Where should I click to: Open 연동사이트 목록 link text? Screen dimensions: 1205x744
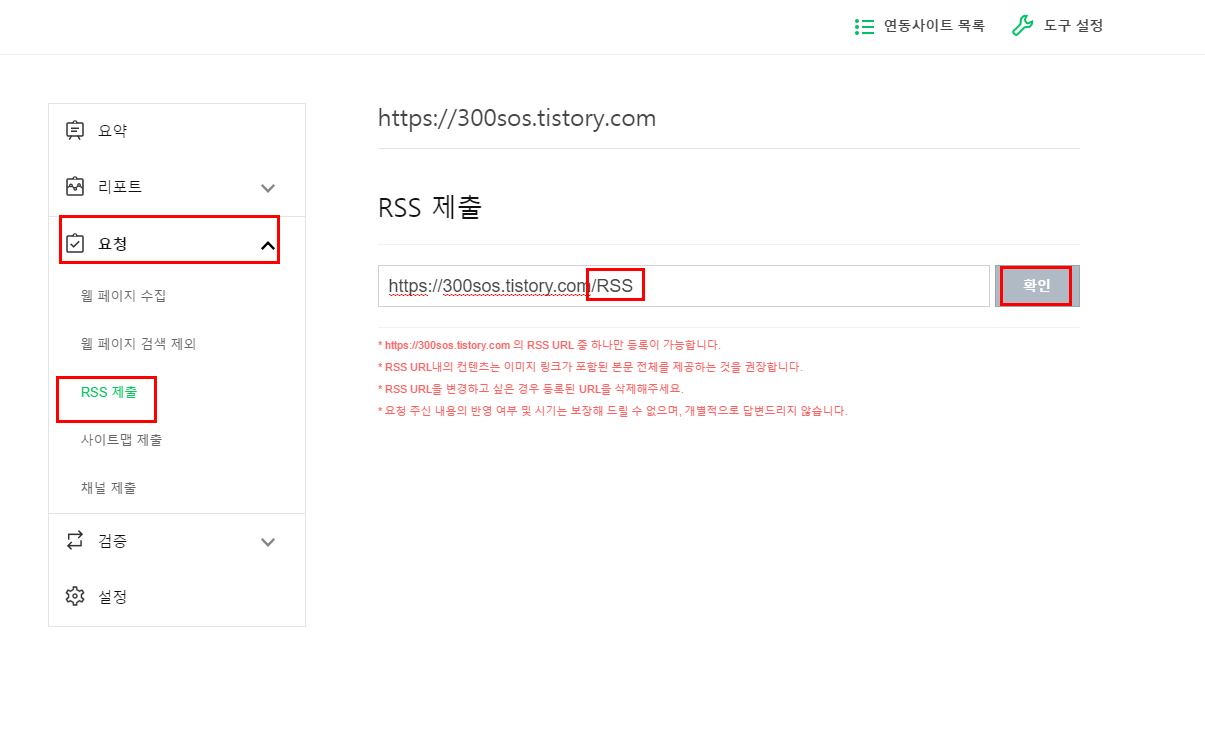point(934,26)
